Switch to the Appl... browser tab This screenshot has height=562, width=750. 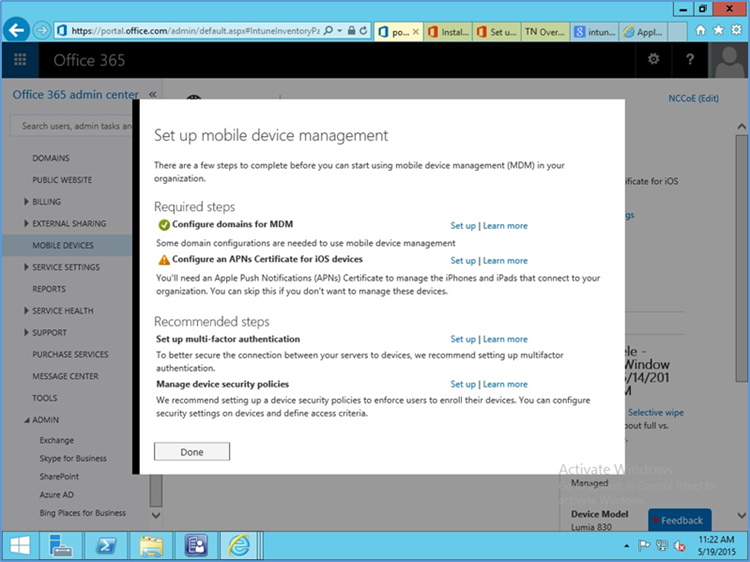click(643, 32)
